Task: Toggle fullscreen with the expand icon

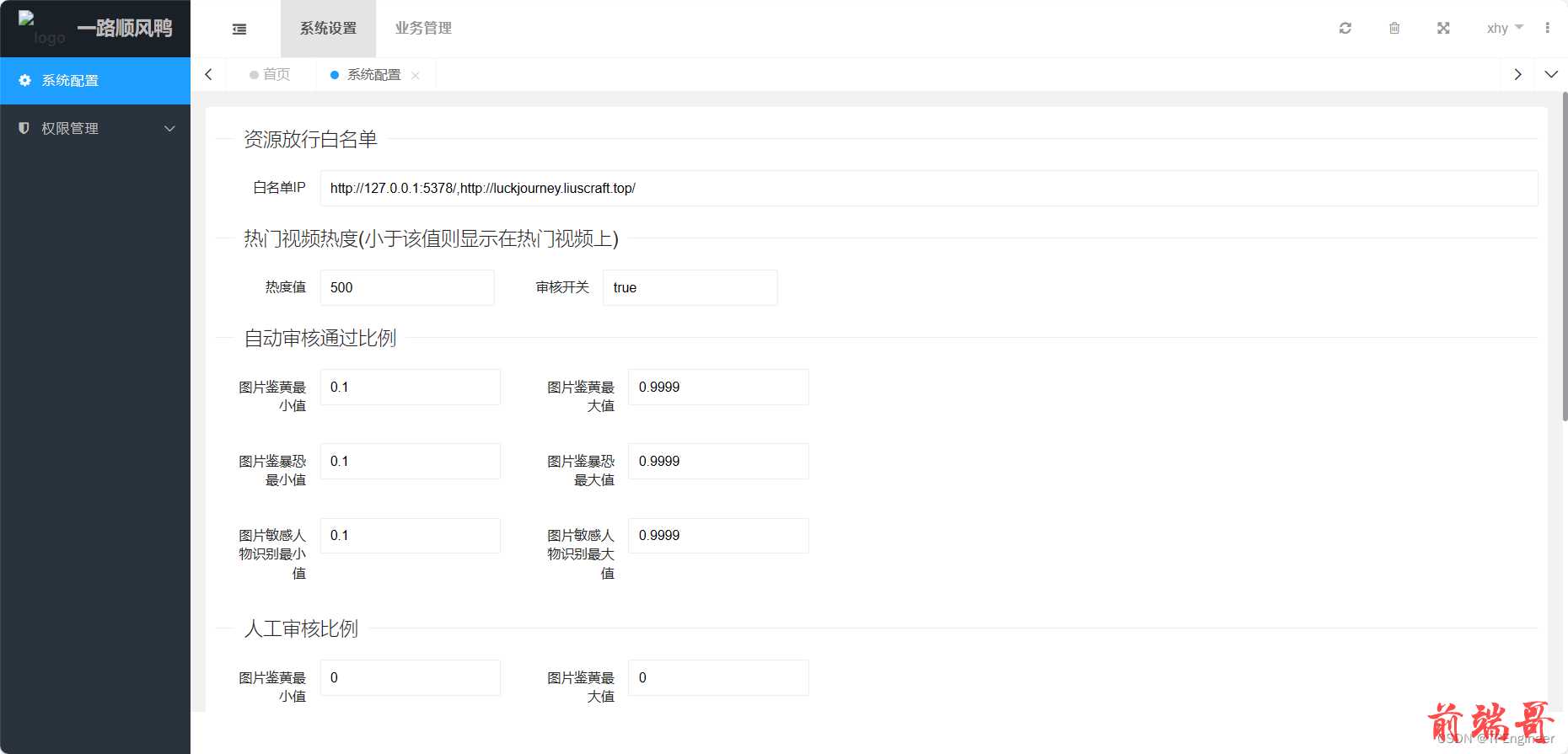Action: tap(1443, 28)
